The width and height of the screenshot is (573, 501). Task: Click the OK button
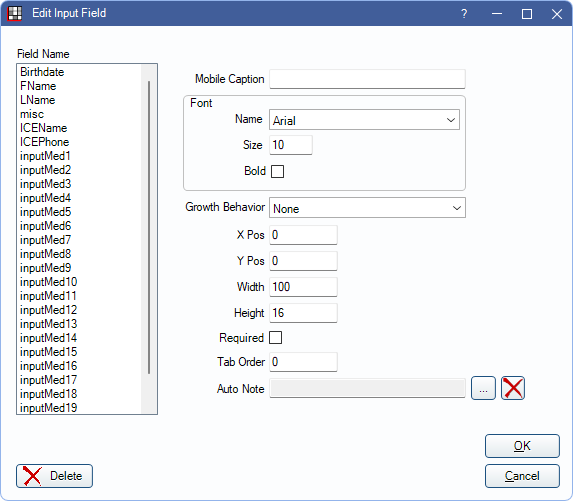click(522, 446)
